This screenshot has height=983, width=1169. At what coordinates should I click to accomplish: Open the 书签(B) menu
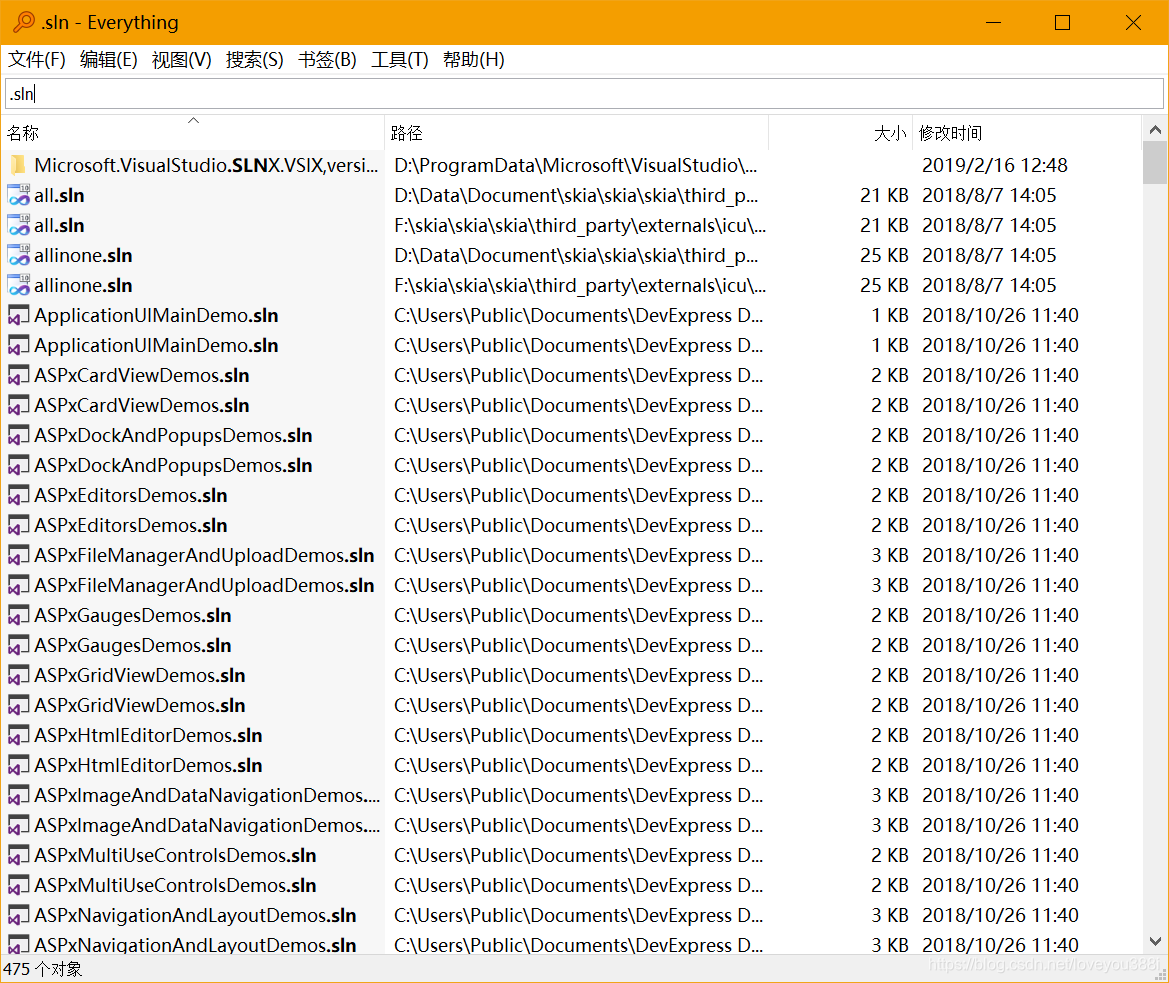click(x=327, y=60)
